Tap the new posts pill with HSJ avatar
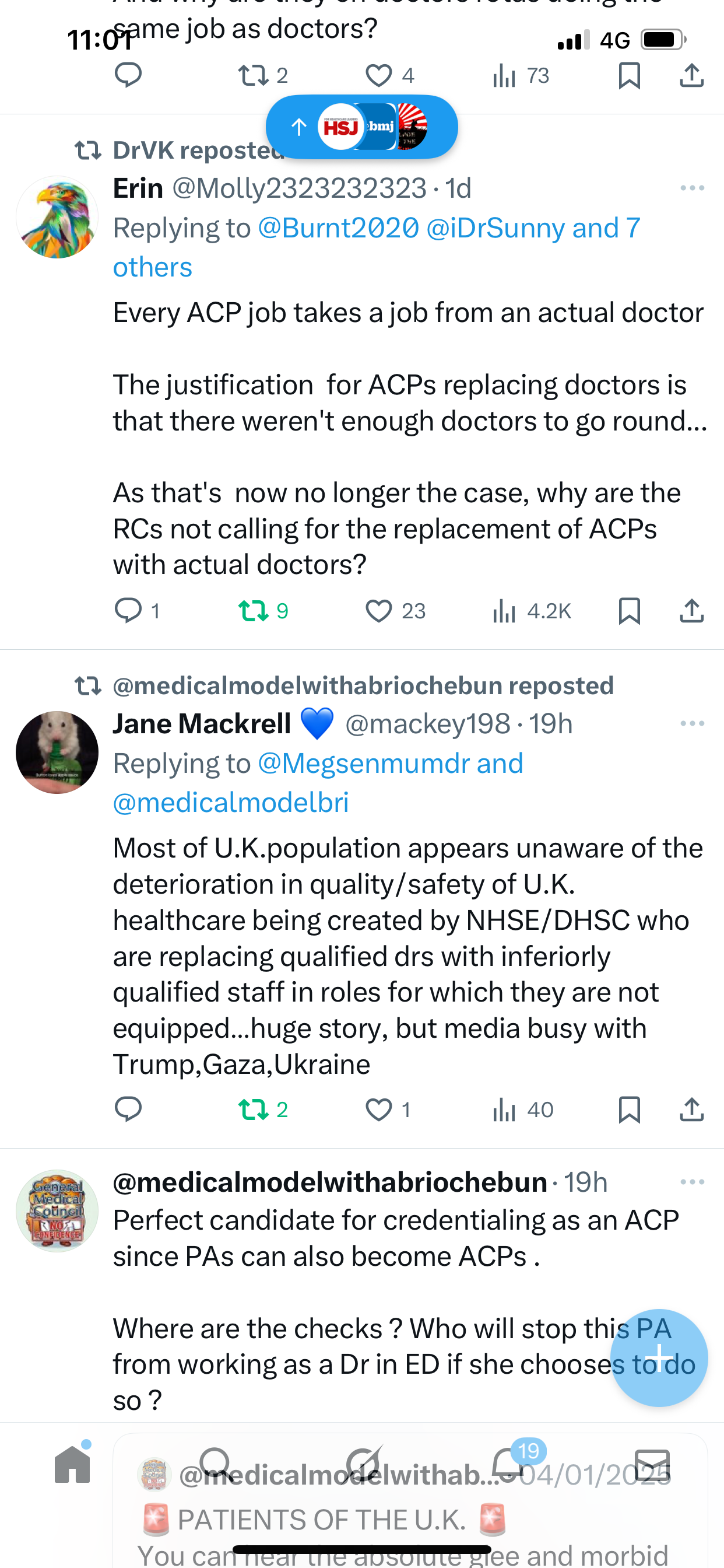Viewport: 724px width, 1568px height. click(x=362, y=127)
